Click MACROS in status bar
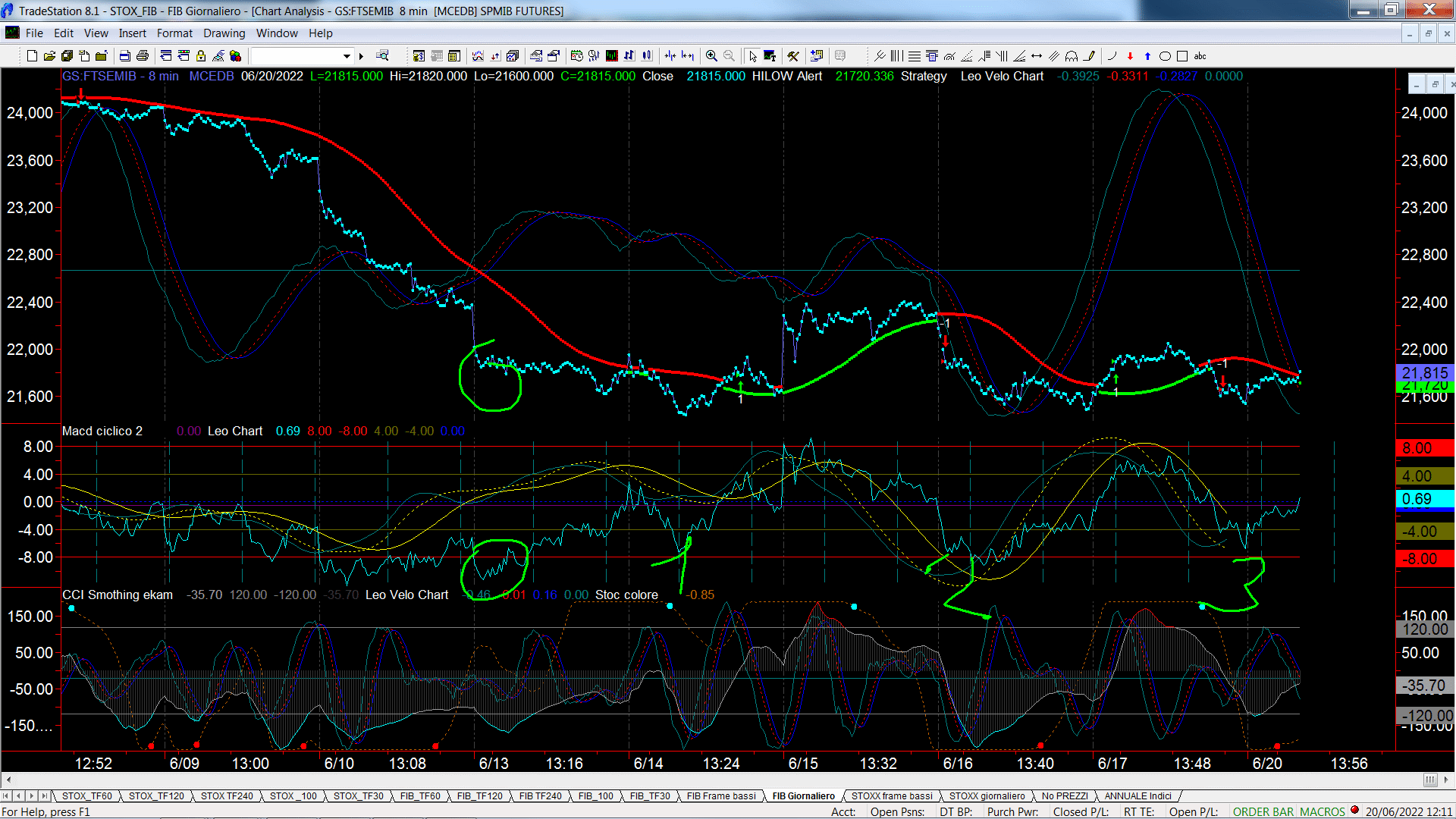 point(1322,811)
